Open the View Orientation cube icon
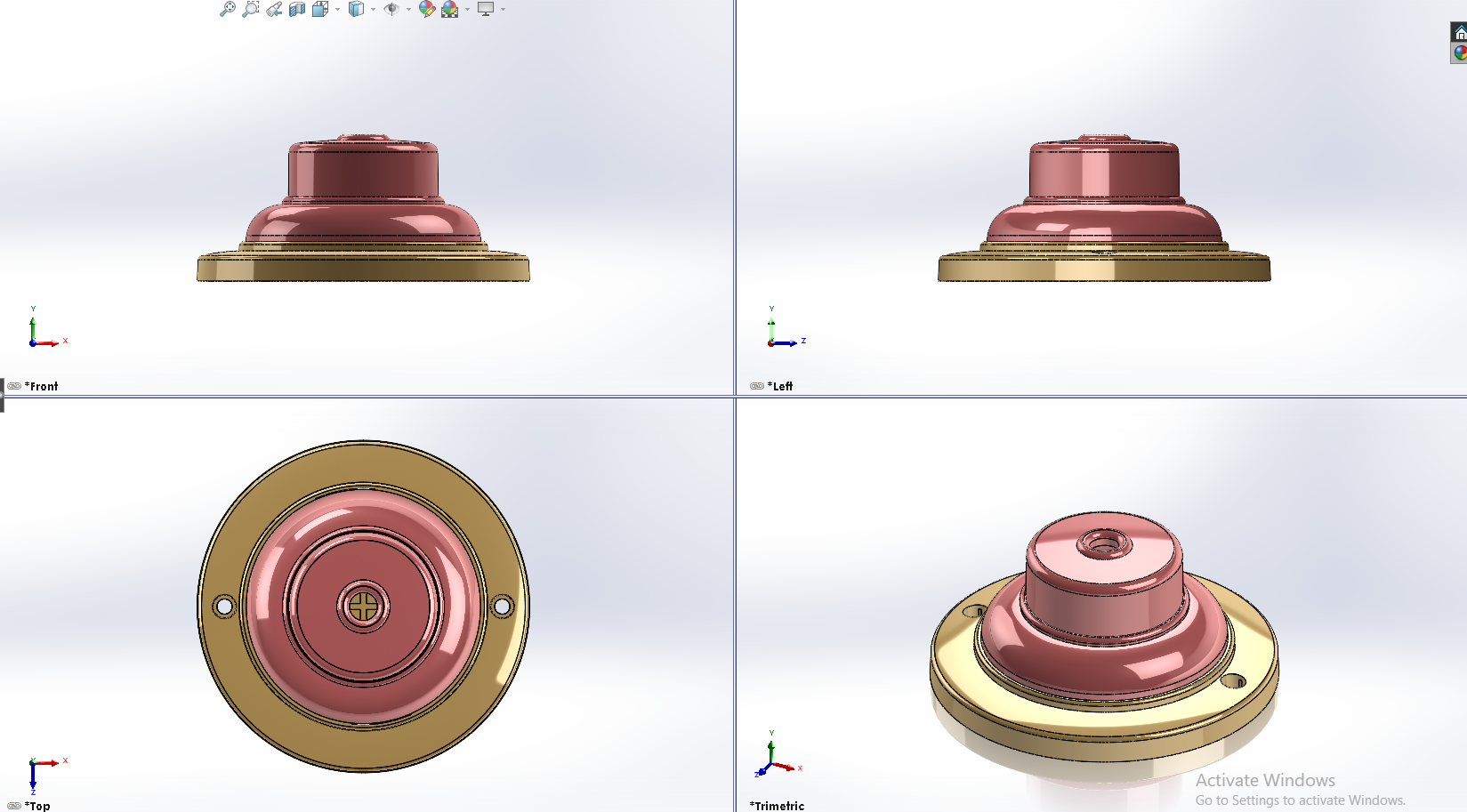Image resolution: width=1467 pixels, height=812 pixels. [x=320, y=9]
